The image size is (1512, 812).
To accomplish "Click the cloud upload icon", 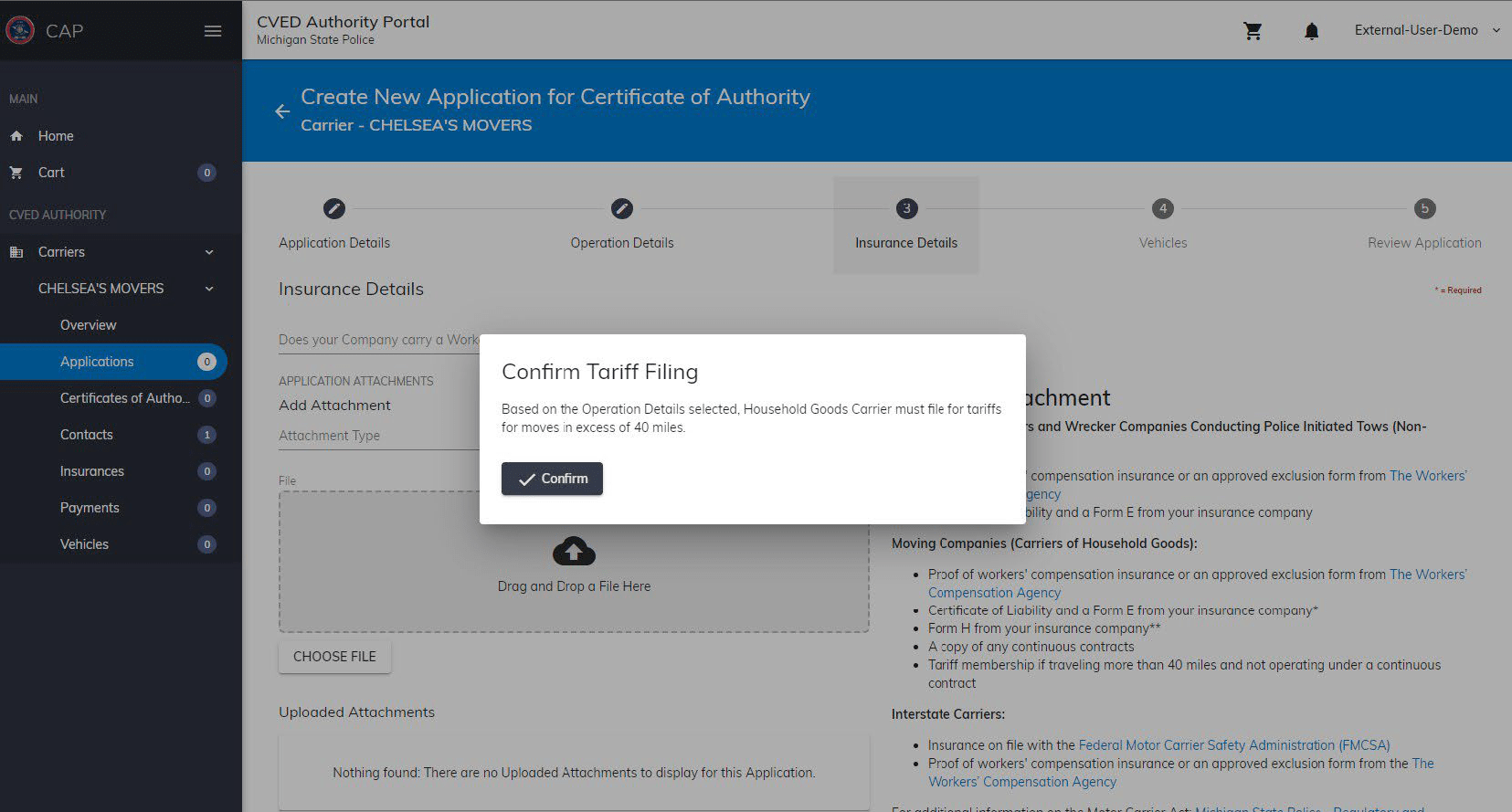I will [x=574, y=552].
